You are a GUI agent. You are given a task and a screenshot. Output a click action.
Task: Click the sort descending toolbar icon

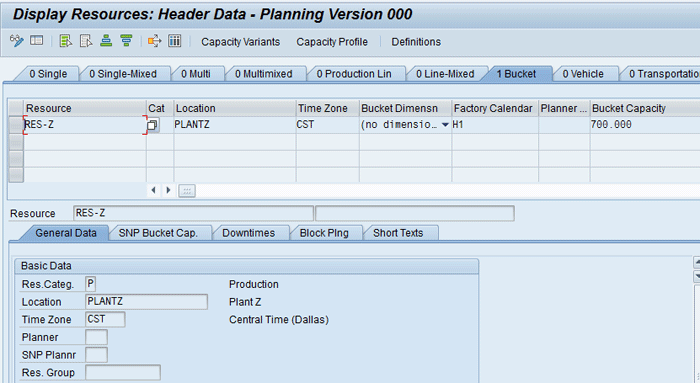tap(126, 41)
